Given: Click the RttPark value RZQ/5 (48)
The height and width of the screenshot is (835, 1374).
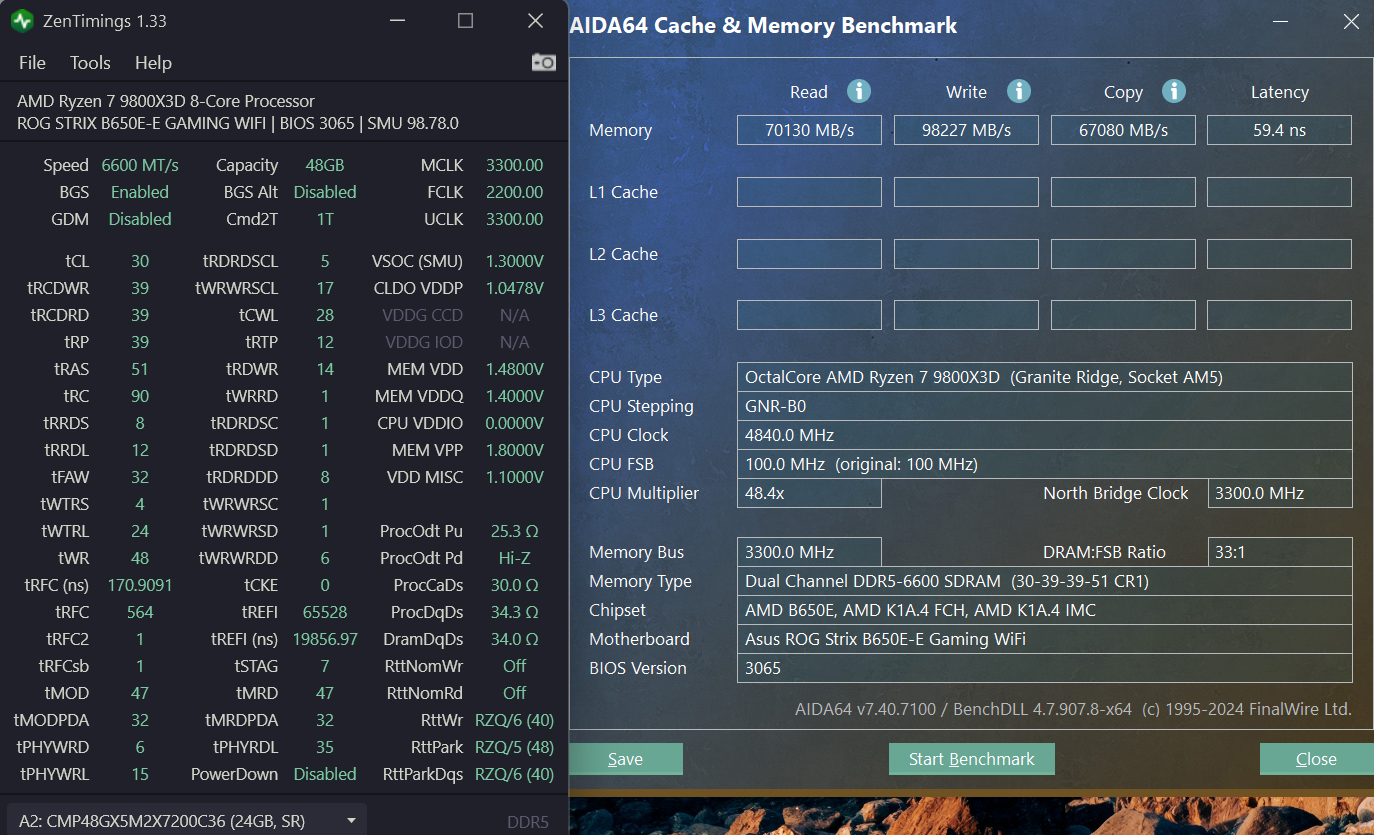Looking at the screenshot, I should (x=514, y=747).
